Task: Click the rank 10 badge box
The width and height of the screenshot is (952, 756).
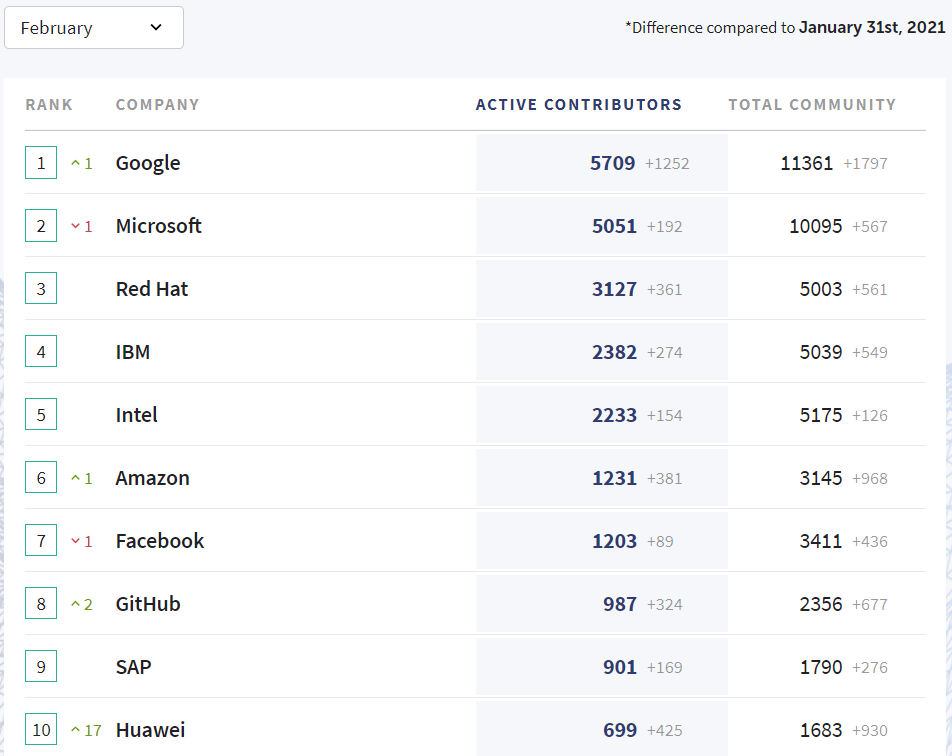Action: click(41, 730)
